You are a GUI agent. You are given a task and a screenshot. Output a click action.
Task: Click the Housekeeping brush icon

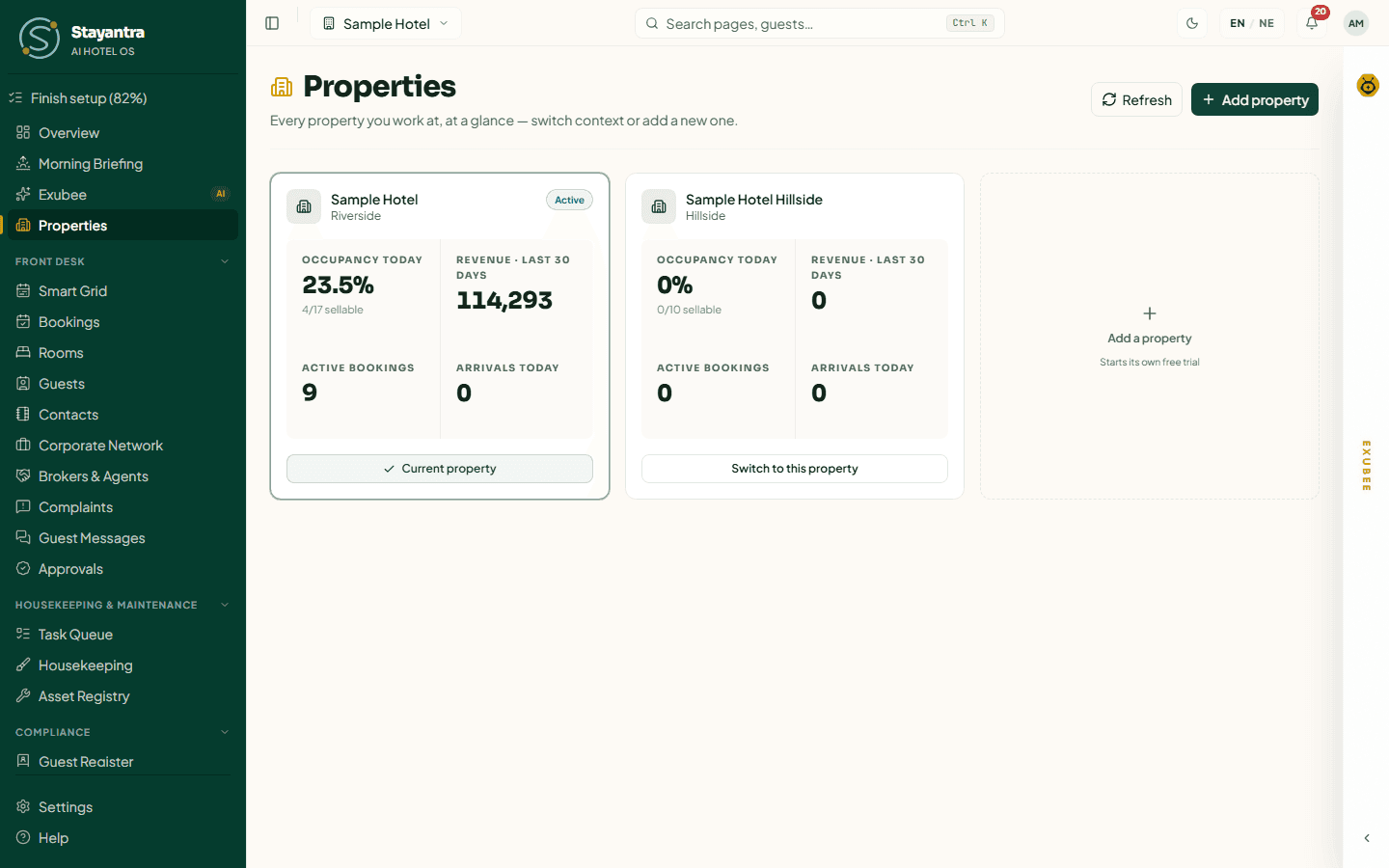pyautogui.click(x=23, y=665)
